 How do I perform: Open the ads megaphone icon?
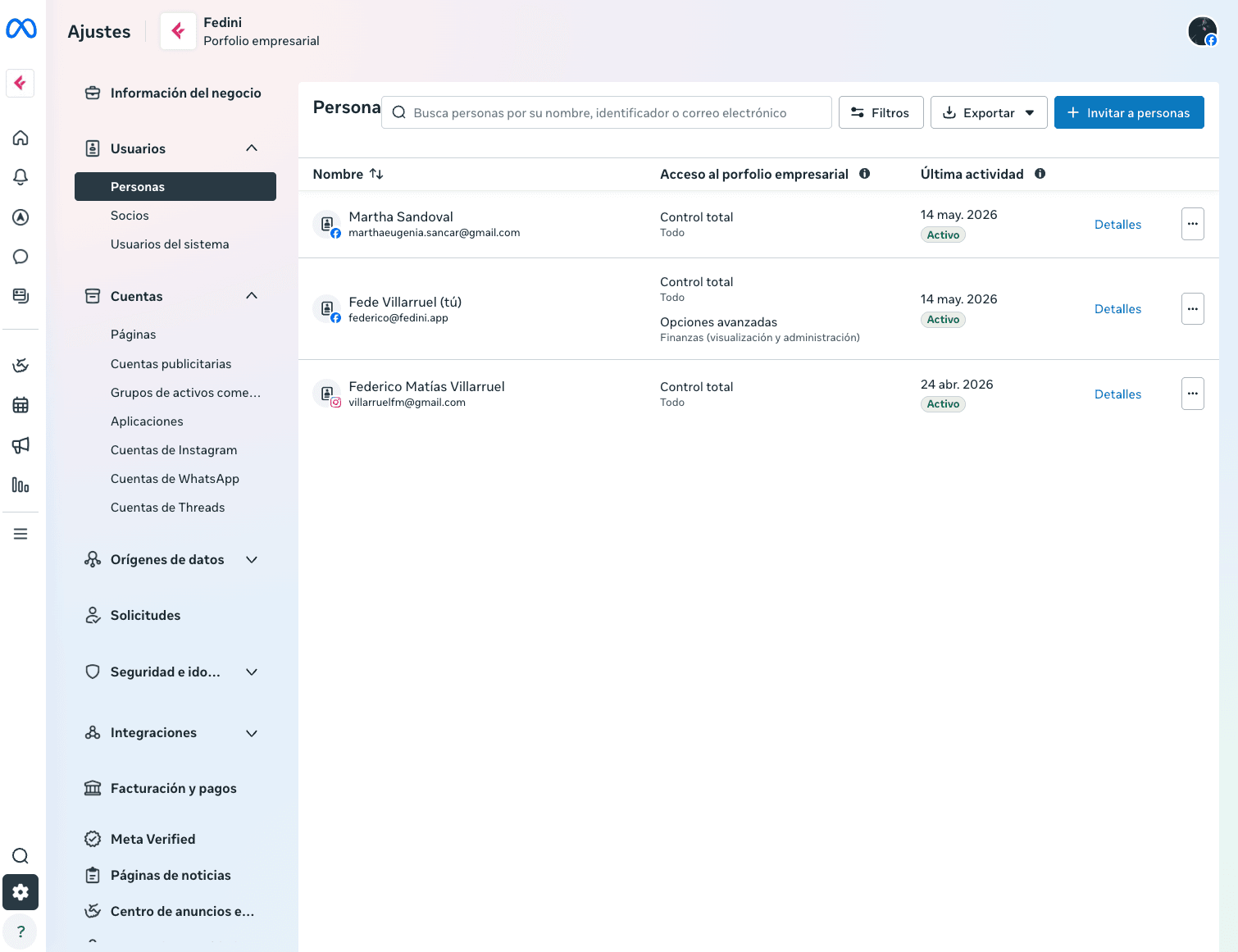coord(20,445)
